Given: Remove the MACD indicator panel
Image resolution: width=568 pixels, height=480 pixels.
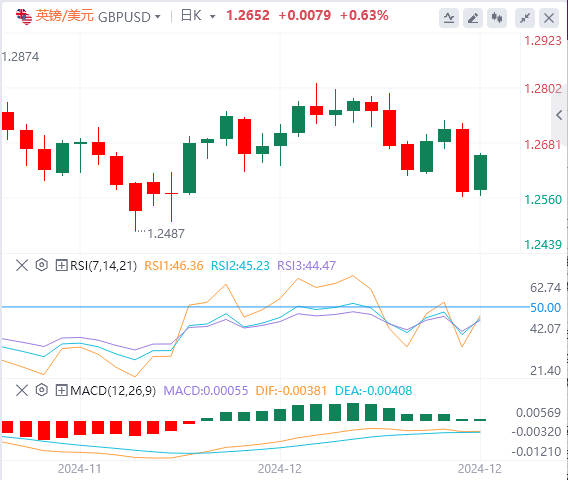Looking at the screenshot, I should click(x=22, y=391).
